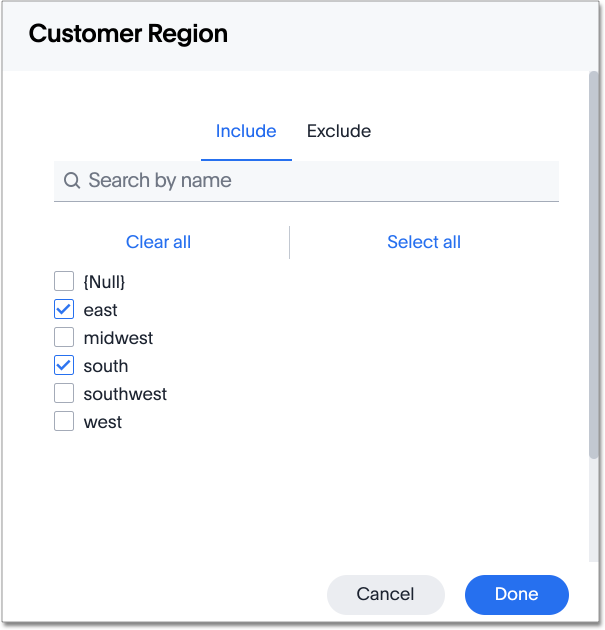Select the west checkbox

(64, 422)
